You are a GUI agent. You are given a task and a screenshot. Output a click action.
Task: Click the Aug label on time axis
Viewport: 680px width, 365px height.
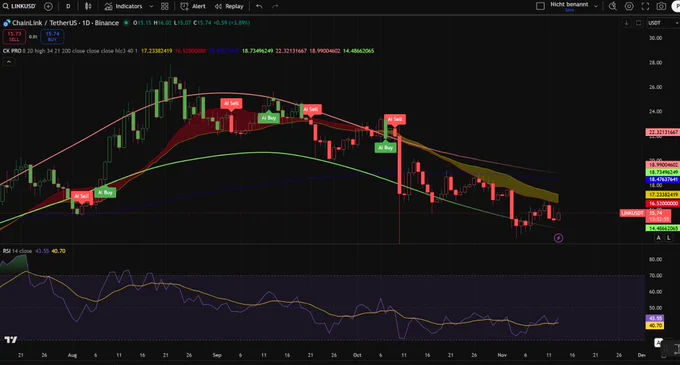tap(72, 355)
